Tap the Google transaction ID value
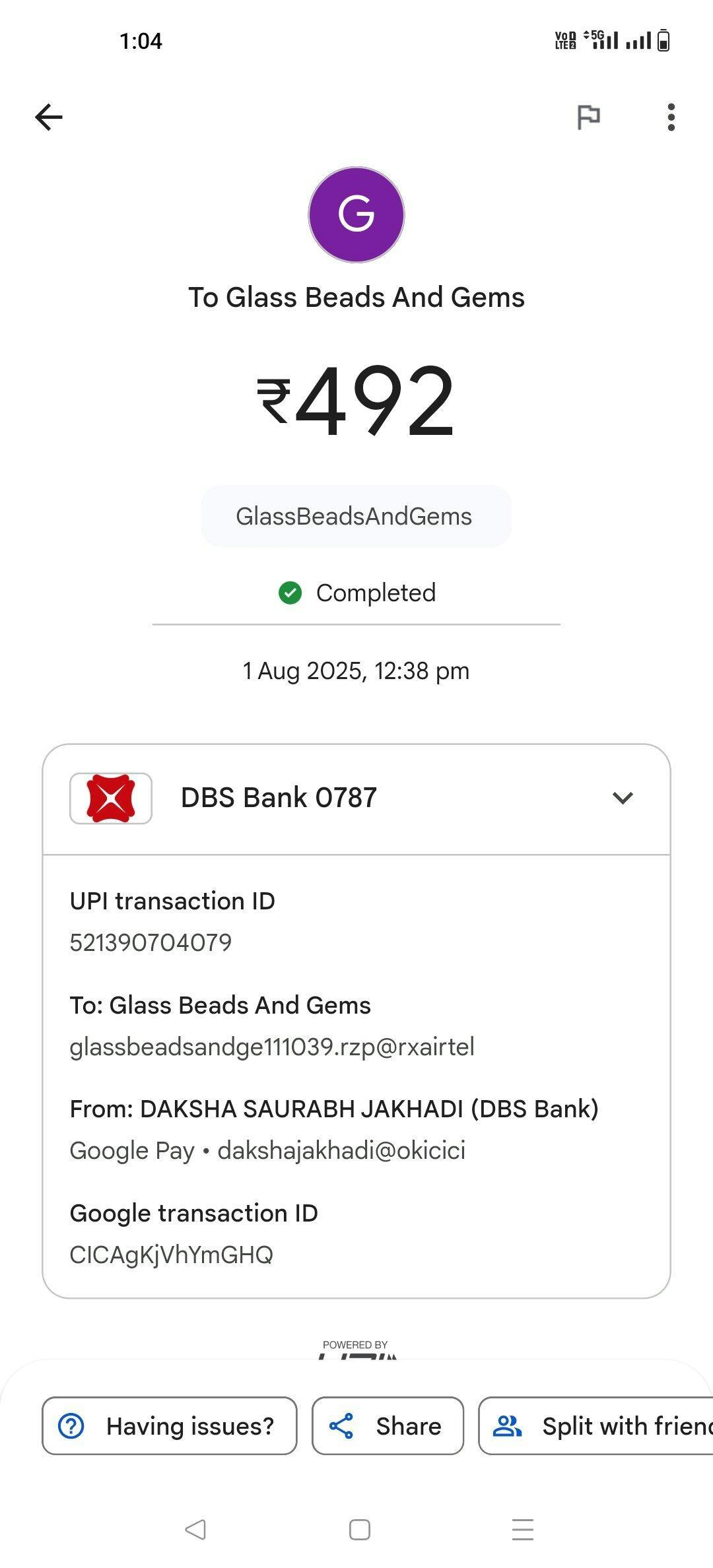 (x=171, y=1255)
